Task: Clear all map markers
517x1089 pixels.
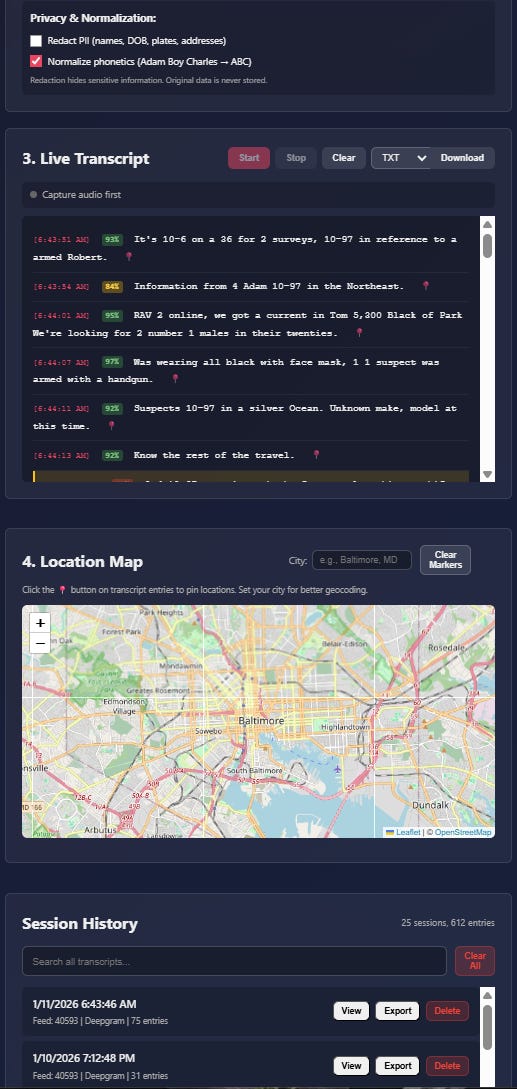Action: click(x=445, y=560)
